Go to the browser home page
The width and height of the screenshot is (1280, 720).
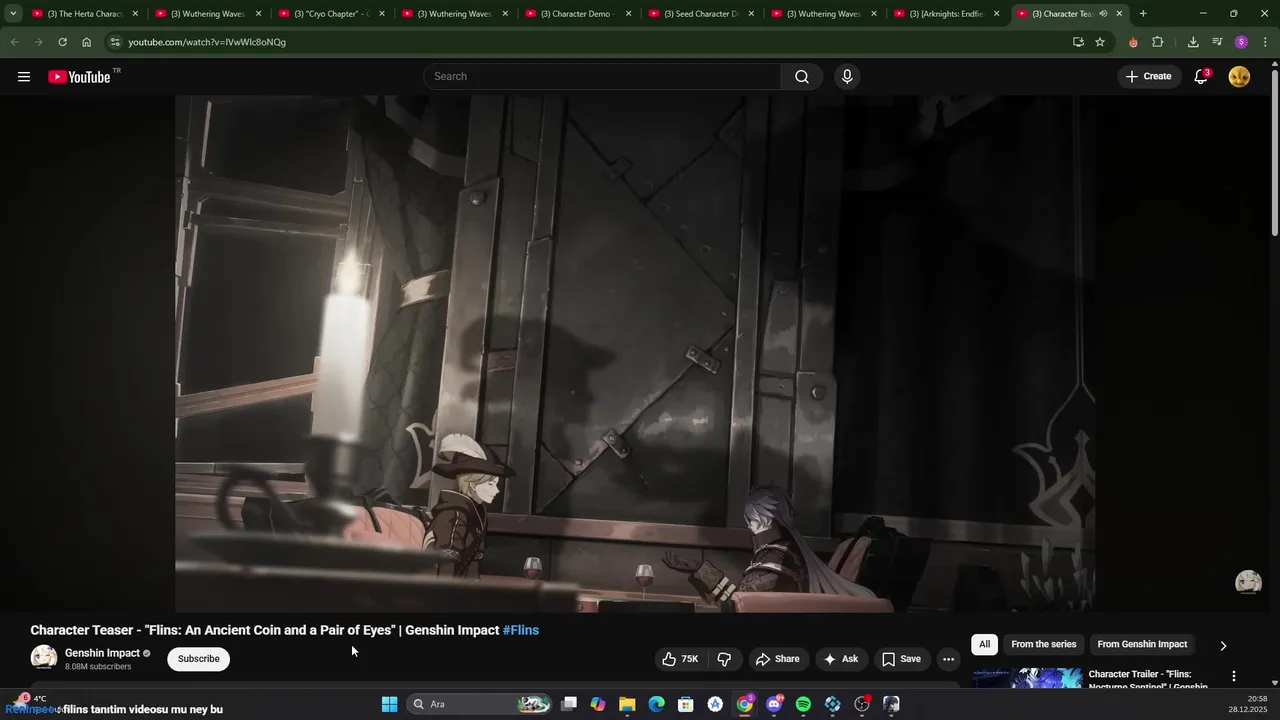click(x=87, y=42)
